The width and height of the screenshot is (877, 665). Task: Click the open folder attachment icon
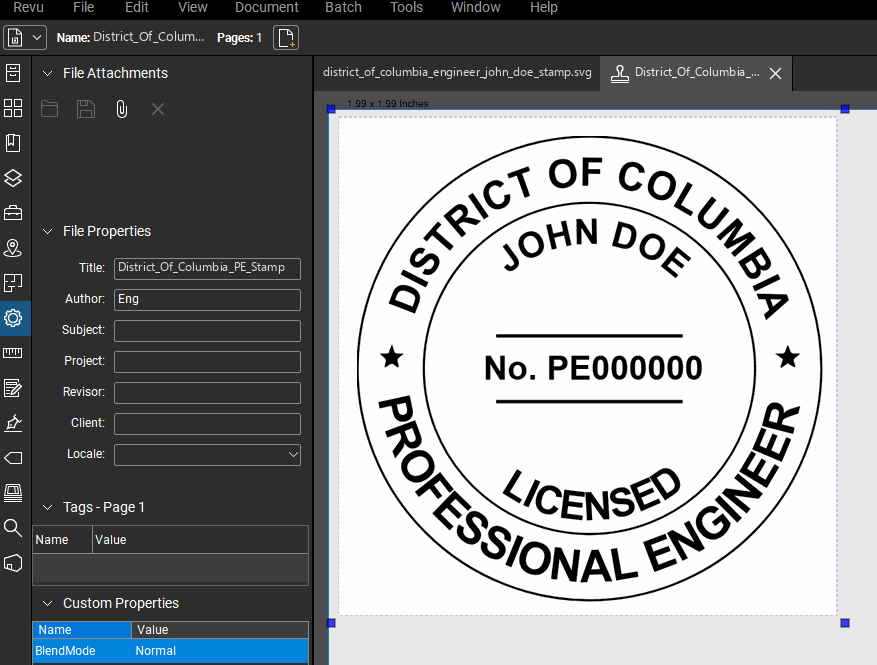50,109
